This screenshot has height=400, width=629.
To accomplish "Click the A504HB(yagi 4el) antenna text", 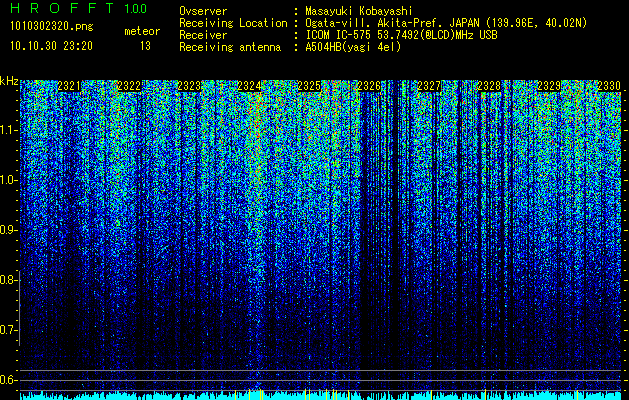I will tap(353, 47).
